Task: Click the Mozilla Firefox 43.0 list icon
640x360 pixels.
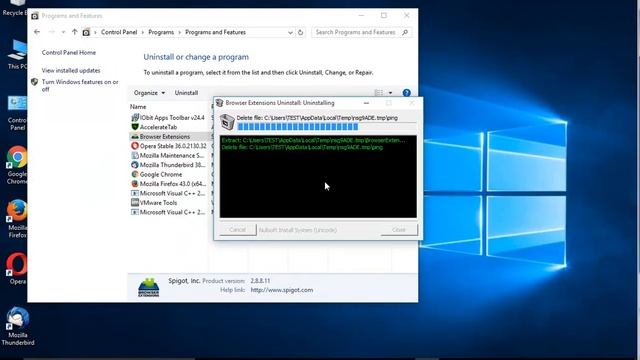Action: tap(135, 184)
